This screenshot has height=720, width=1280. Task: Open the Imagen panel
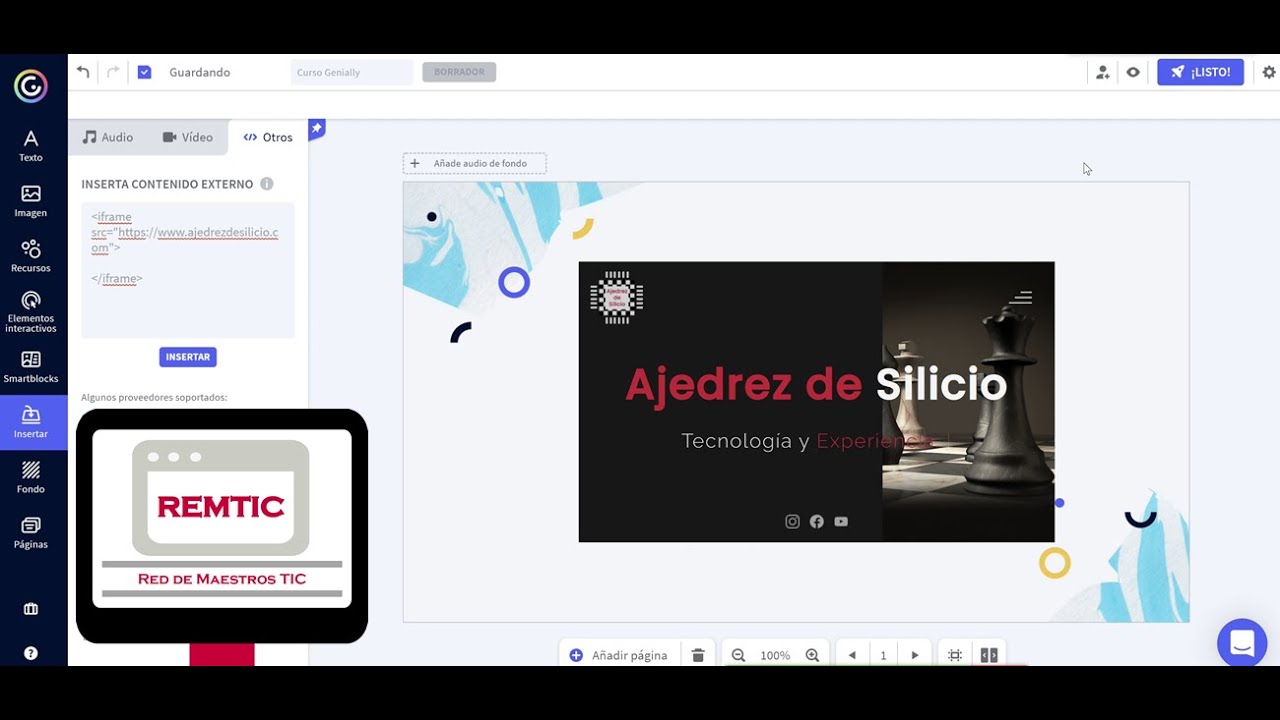(31, 201)
